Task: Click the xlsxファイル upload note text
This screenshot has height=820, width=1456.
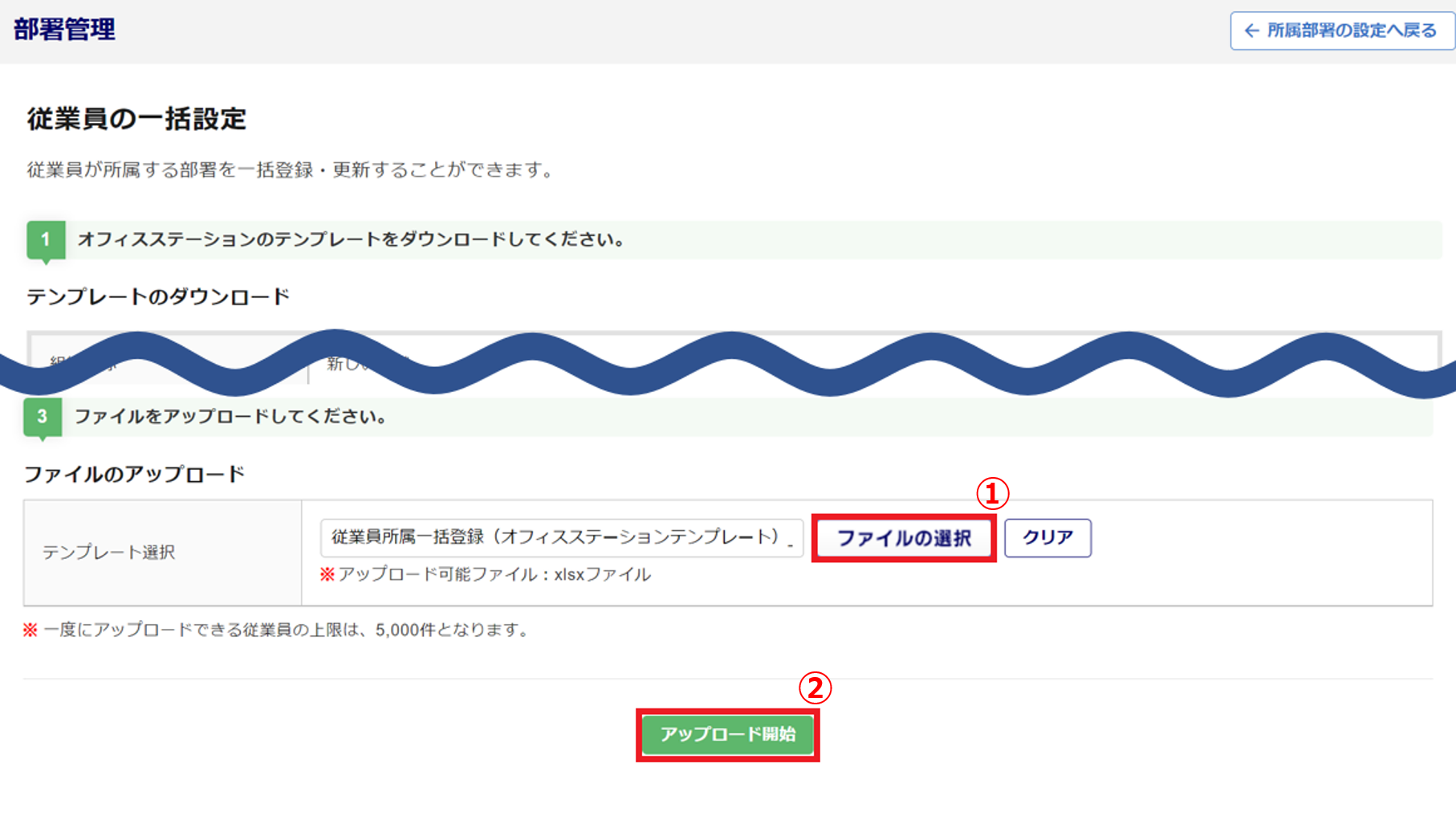Action: 486,574
